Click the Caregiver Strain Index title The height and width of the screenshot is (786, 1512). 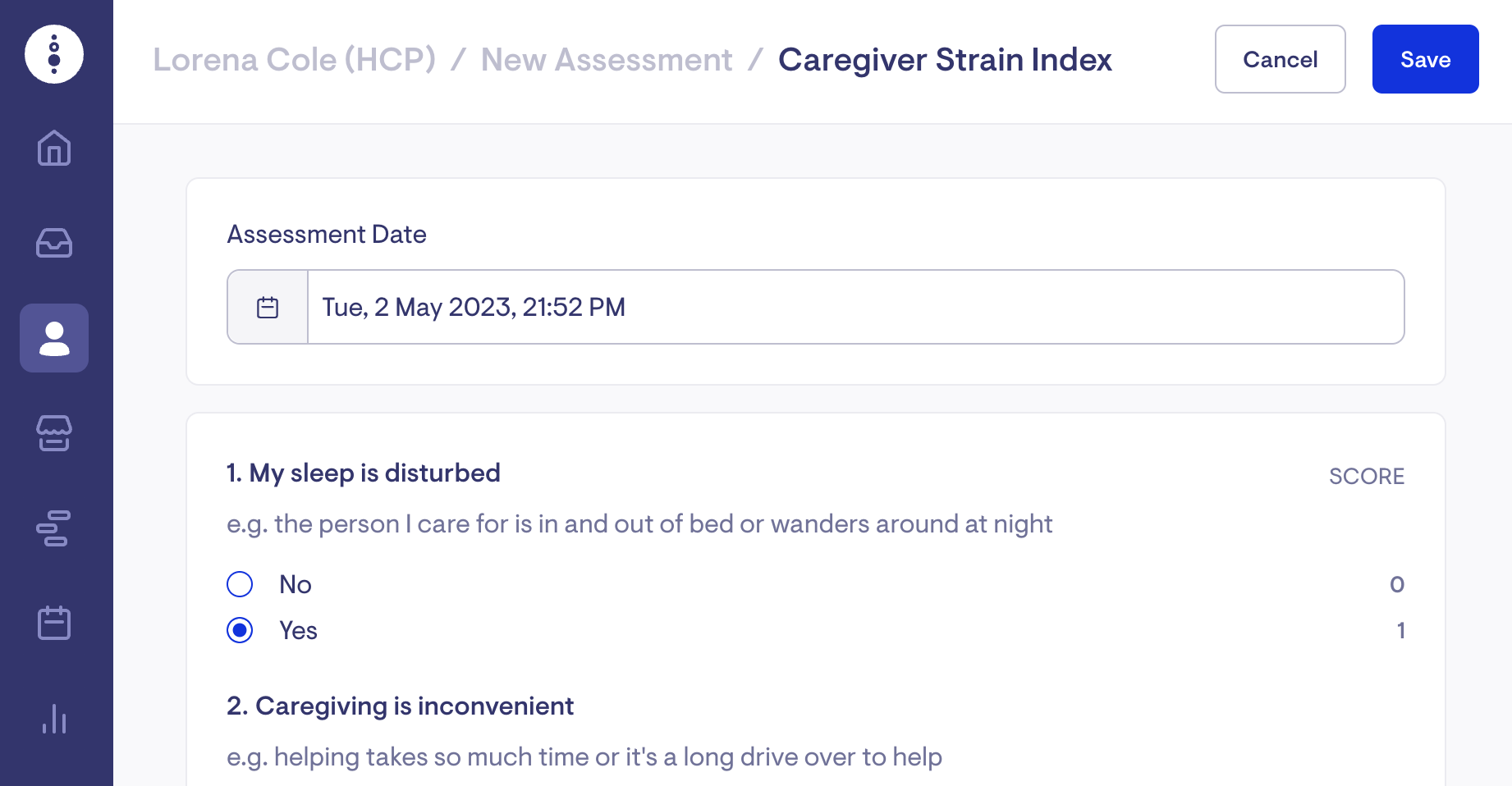click(x=945, y=60)
